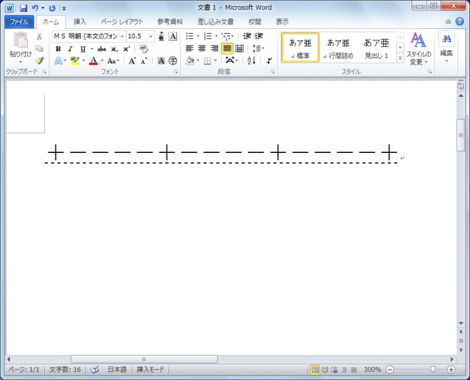Click the スタイルの変更 button
Image resolution: width=470 pixels, height=380 pixels.
click(x=418, y=49)
